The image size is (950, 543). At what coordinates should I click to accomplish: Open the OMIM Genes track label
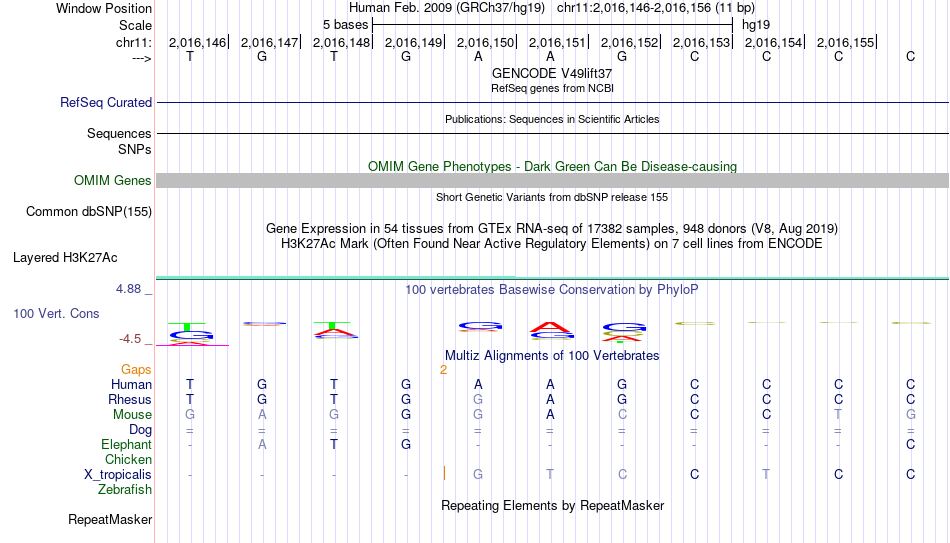(112, 181)
